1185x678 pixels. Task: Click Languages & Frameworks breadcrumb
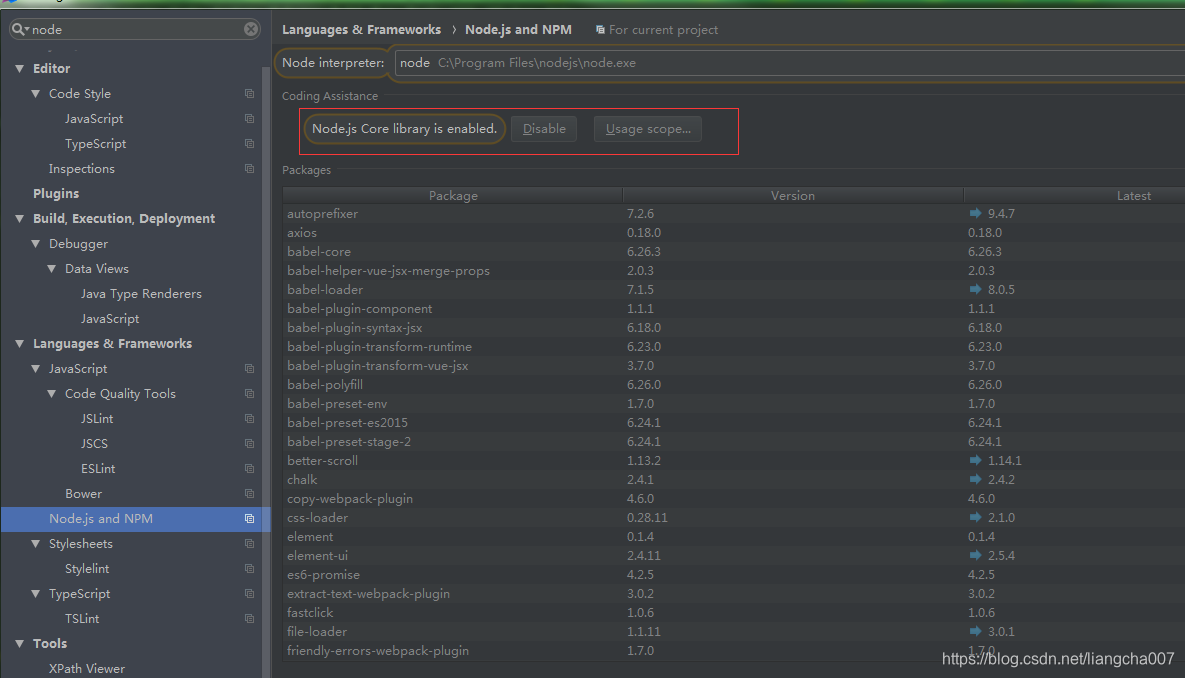361,29
